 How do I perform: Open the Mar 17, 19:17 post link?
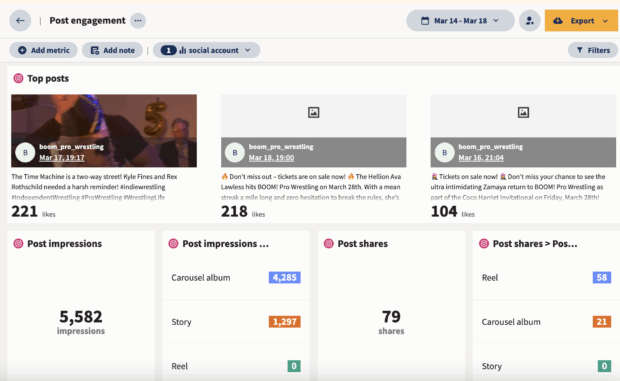coord(62,158)
